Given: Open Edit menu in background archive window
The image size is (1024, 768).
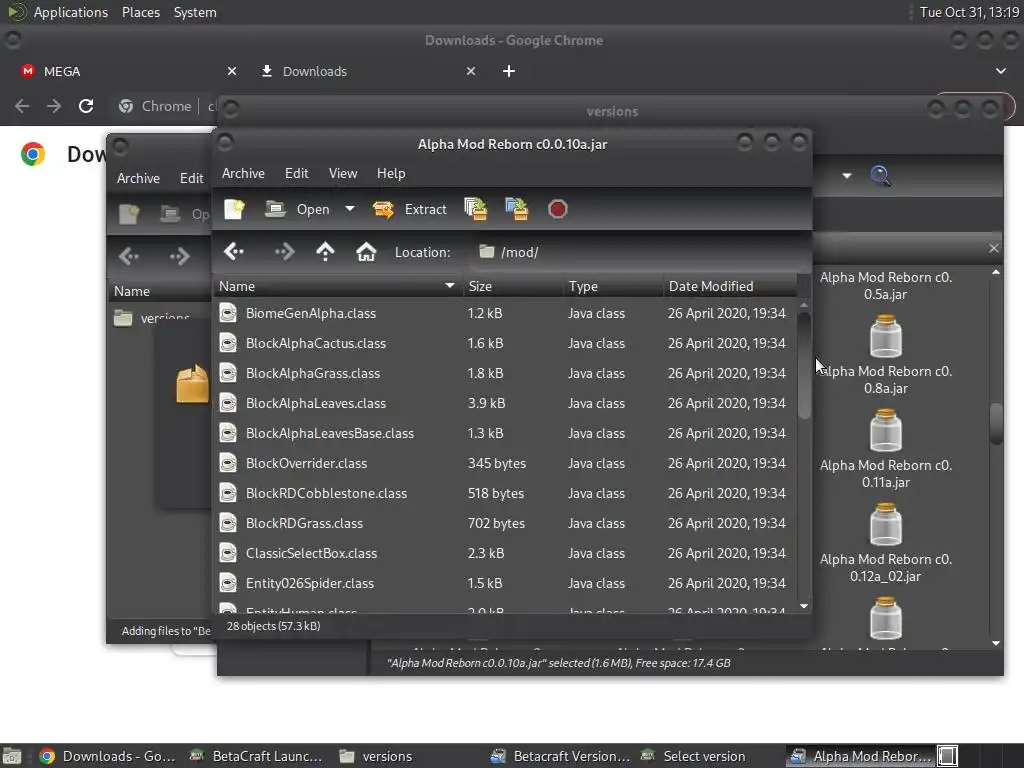Looking at the screenshot, I should 191,178.
